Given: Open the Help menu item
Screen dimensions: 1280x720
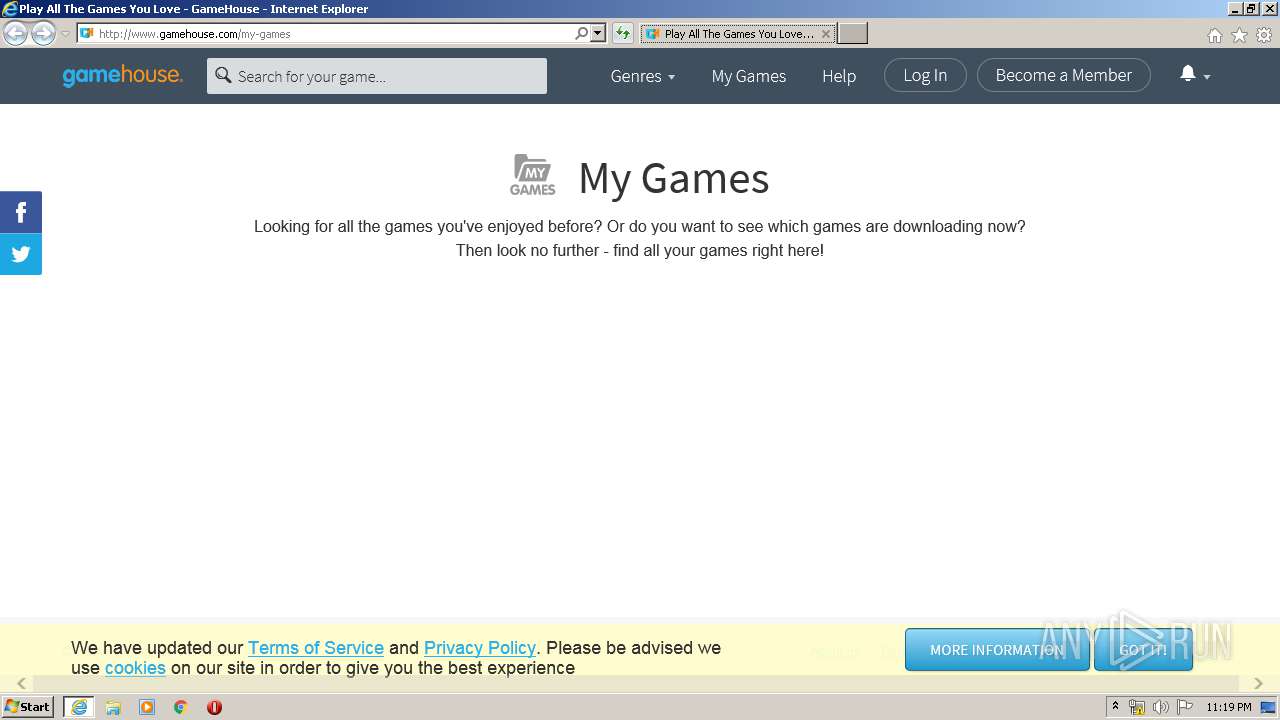Looking at the screenshot, I should pyautogui.click(x=839, y=76).
